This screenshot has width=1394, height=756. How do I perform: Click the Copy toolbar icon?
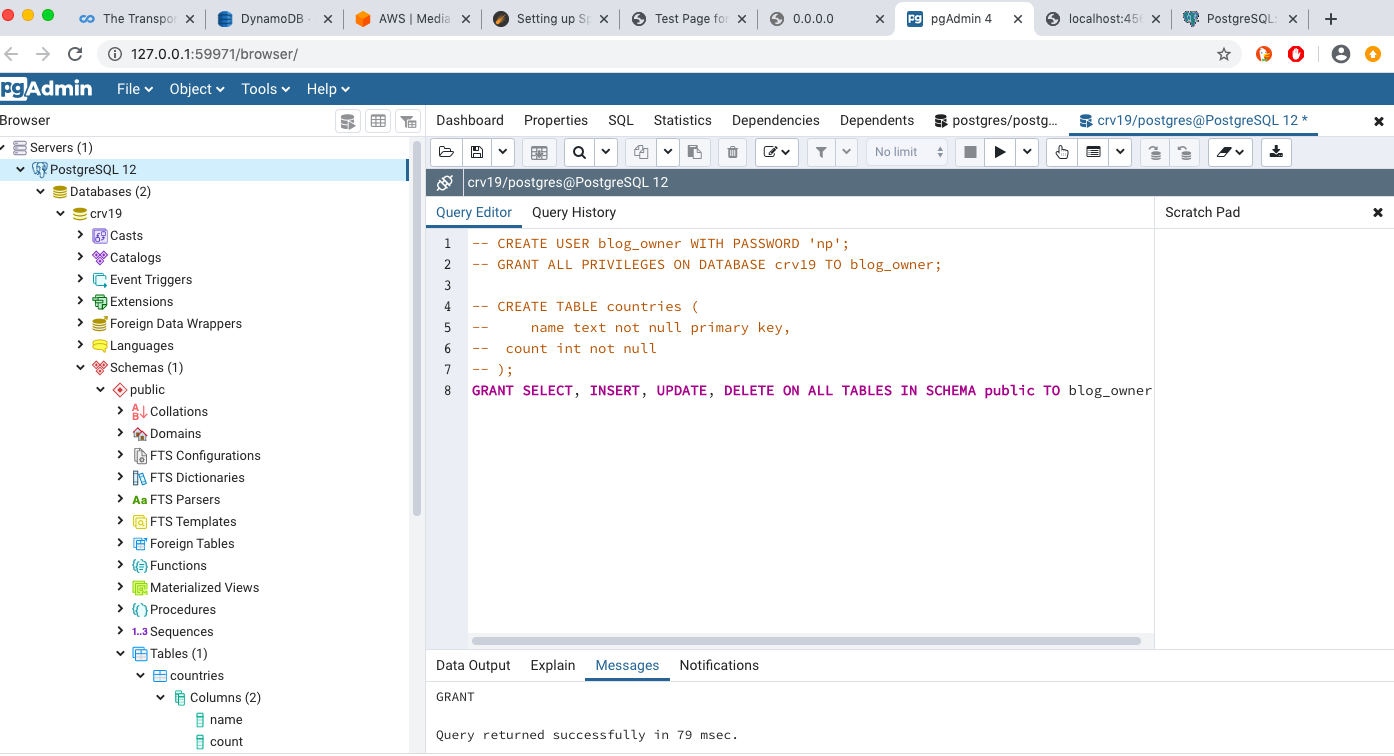point(641,152)
